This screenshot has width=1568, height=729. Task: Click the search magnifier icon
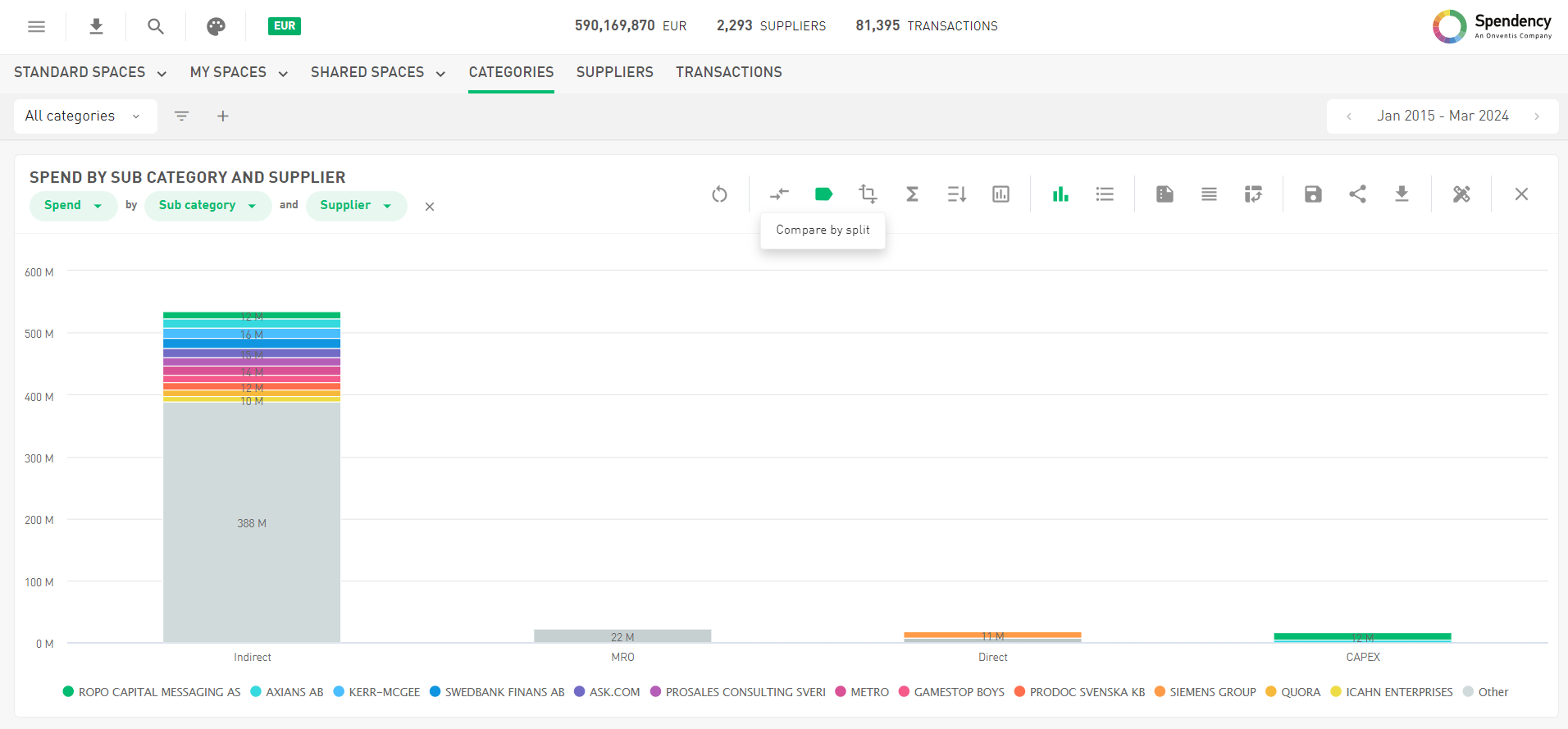(x=156, y=26)
